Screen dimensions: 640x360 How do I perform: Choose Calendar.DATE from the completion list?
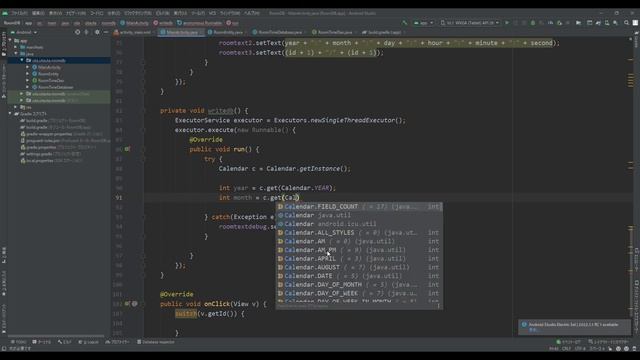359,276
